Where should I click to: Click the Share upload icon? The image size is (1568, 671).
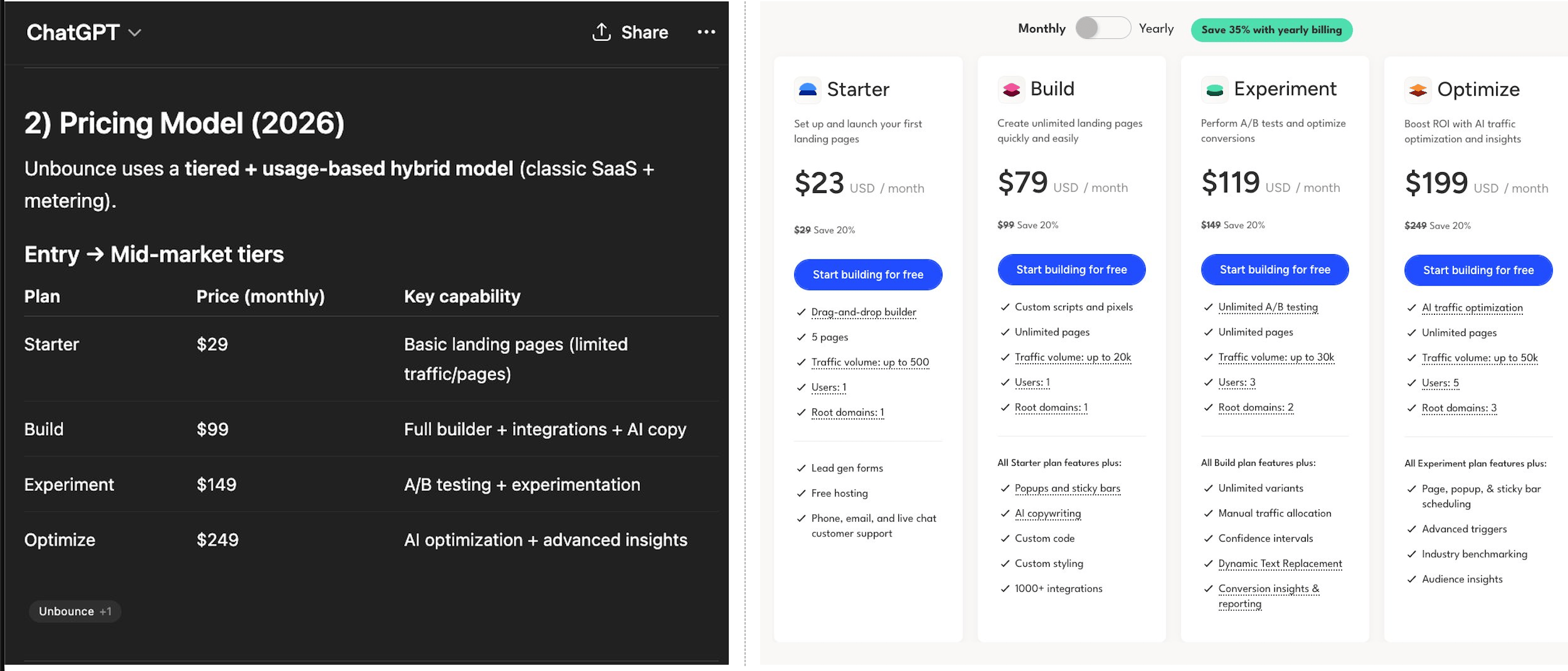601,32
